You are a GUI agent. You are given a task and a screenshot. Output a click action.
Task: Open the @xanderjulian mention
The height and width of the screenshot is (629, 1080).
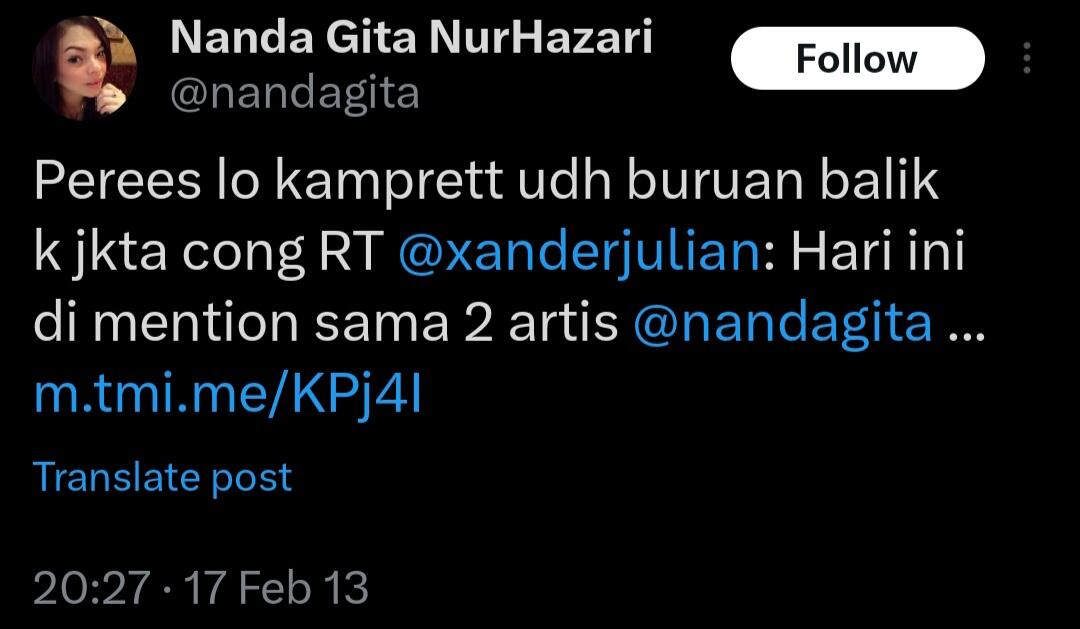click(x=578, y=254)
